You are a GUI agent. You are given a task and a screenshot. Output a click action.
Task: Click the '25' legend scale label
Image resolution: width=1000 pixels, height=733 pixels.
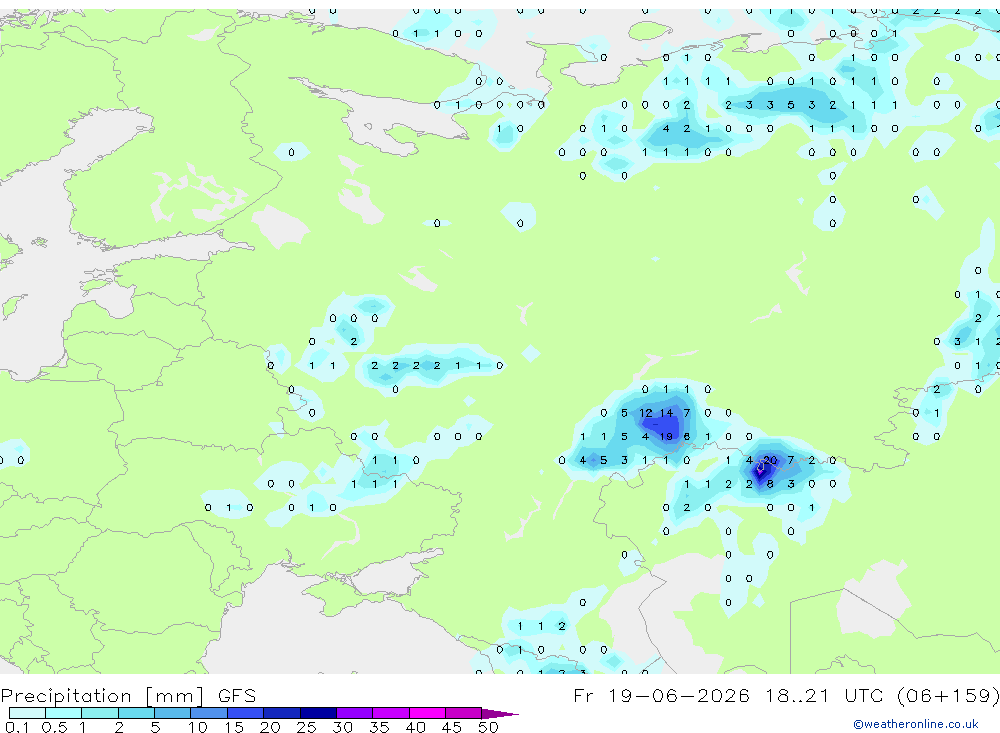306,727
